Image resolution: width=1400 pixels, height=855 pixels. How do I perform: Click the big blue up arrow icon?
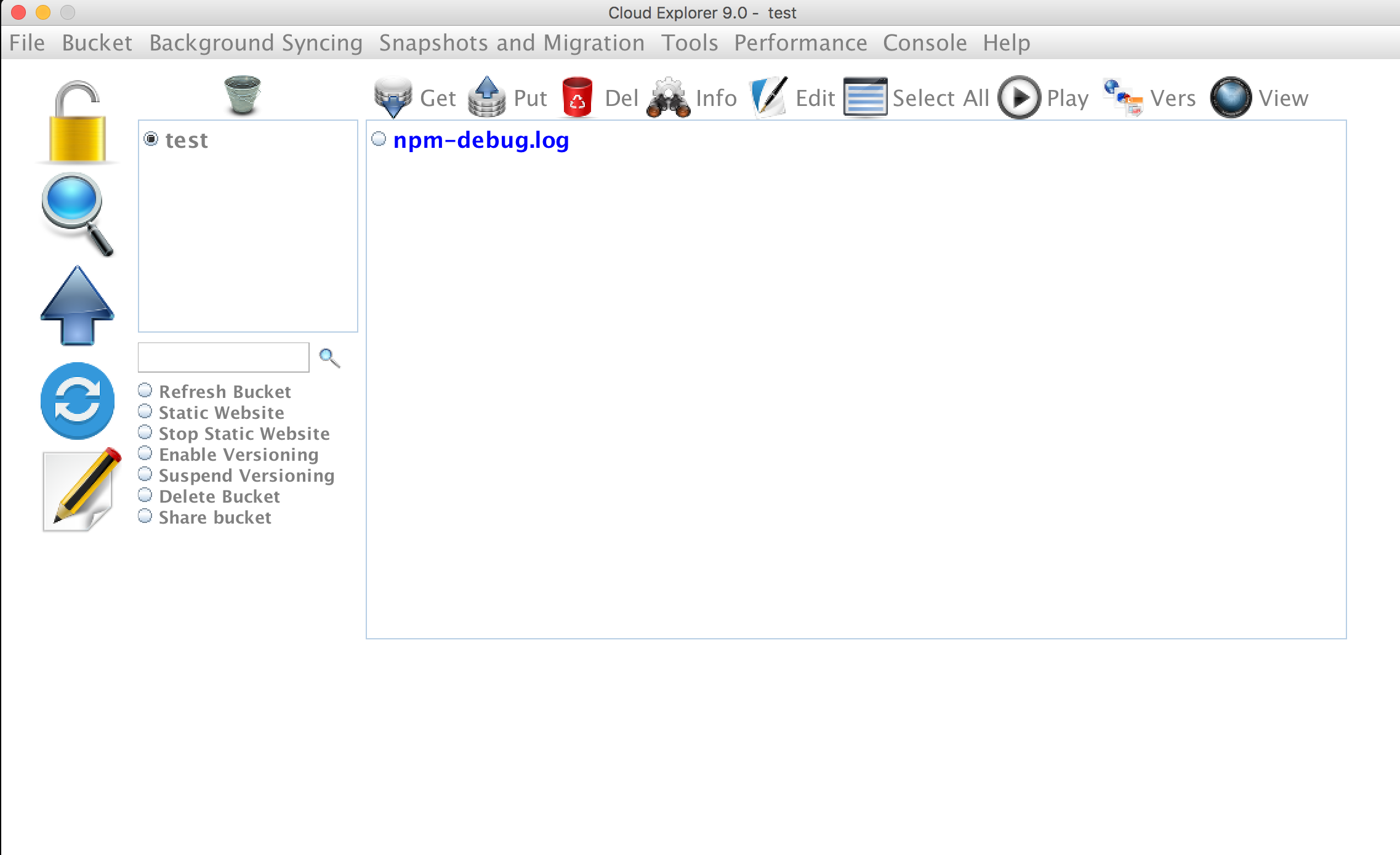click(x=77, y=306)
